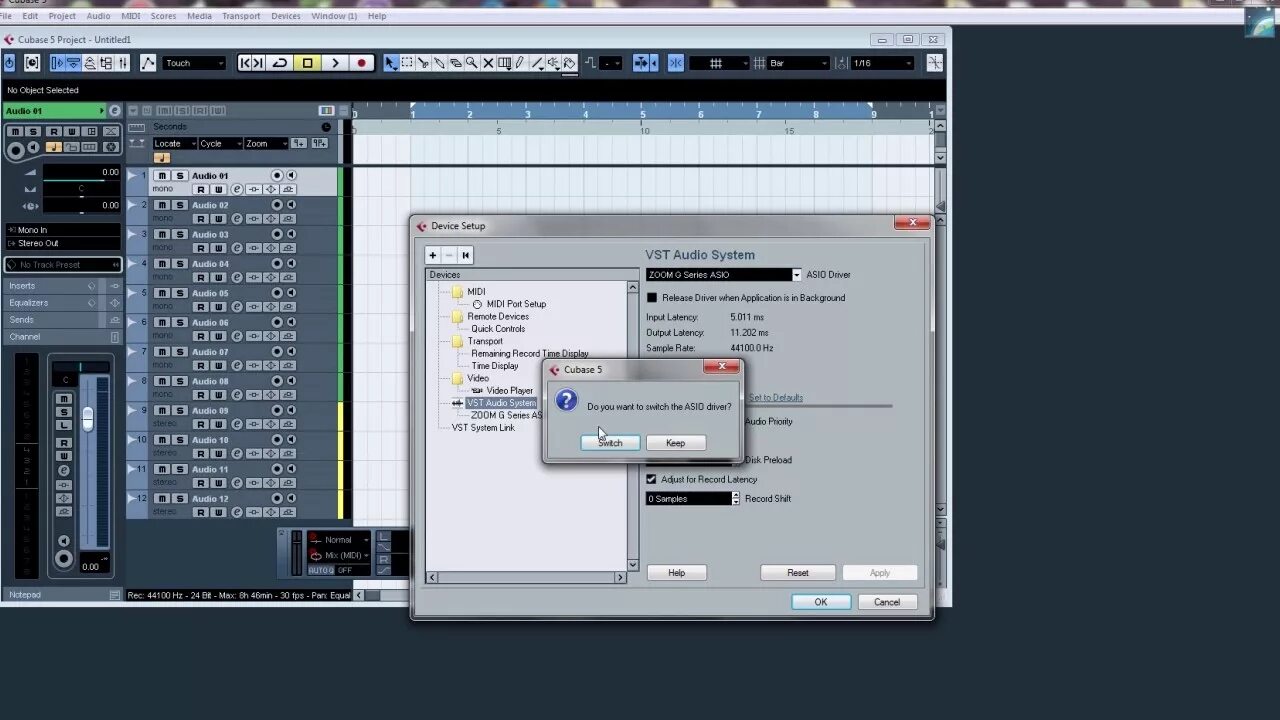Select the Mute X tool
Image resolution: width=1280 pixels, height=720 pixels.
(488, 63)
